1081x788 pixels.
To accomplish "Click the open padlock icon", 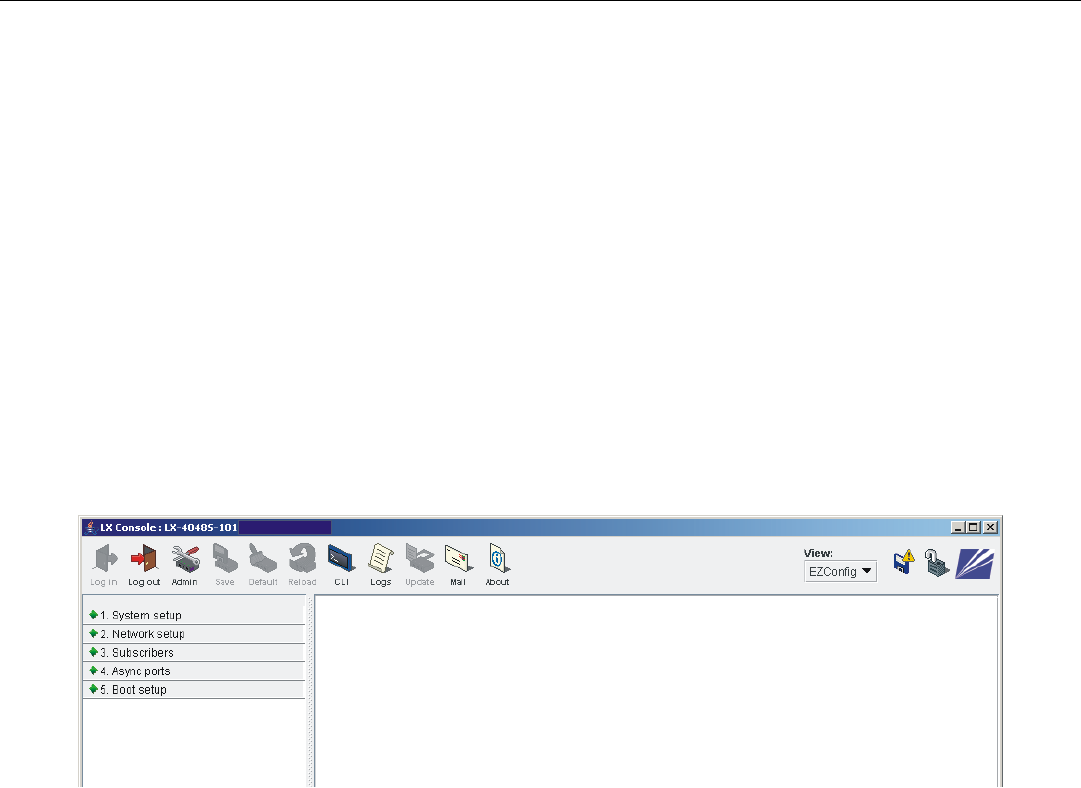I will click(936, 563).
